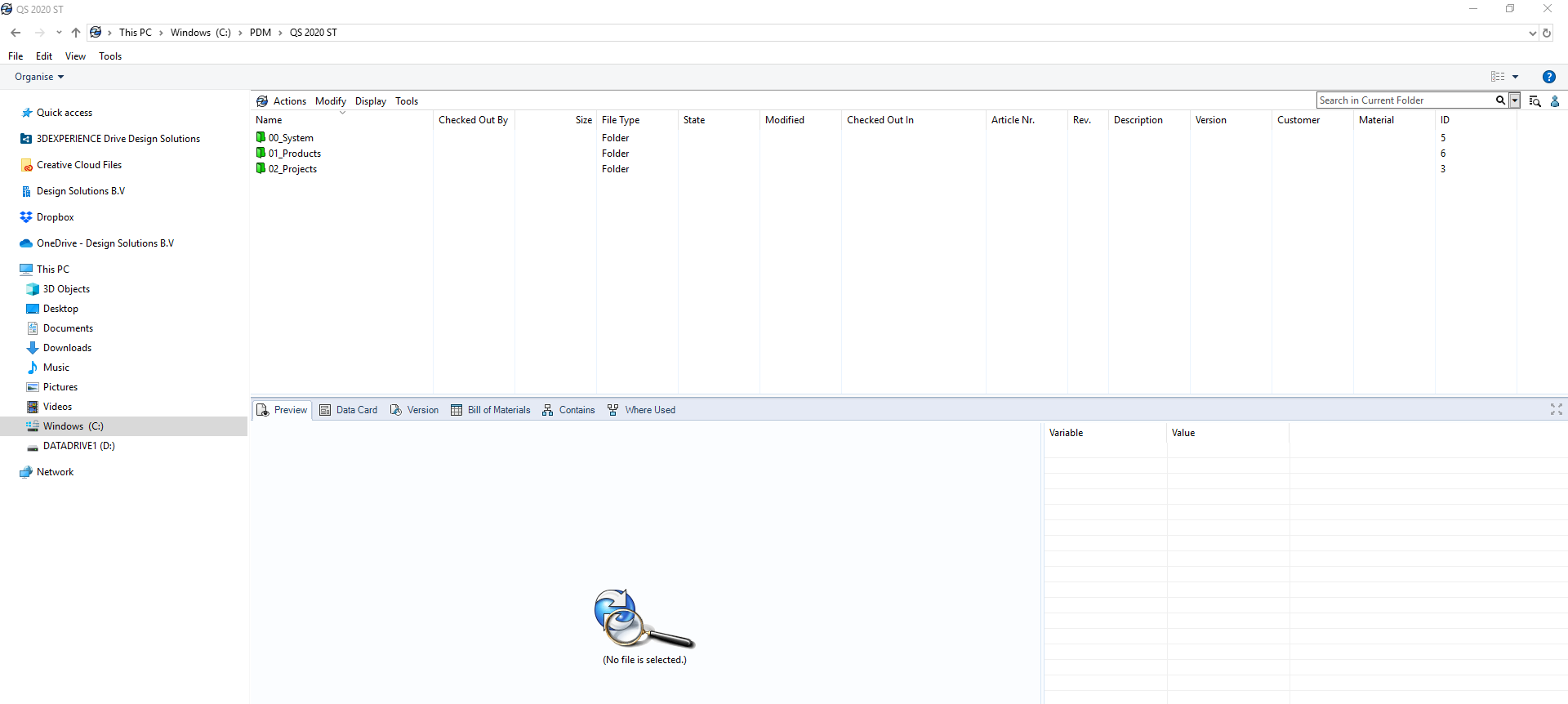Click the PDM vault icon beside Actions
The width and height of the screenshot is (1568, 704).
point(262,101)
